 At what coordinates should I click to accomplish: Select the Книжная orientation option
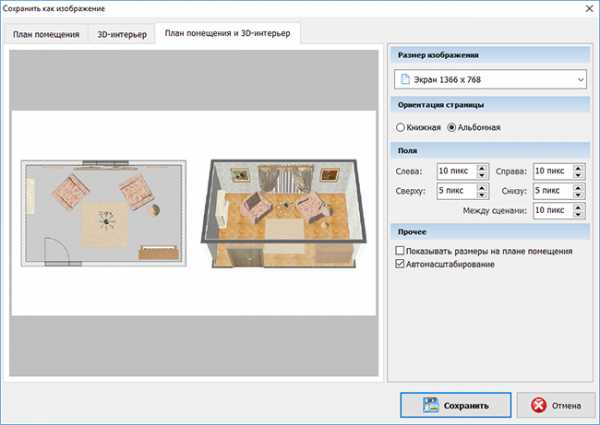click(x=401, y=128)
